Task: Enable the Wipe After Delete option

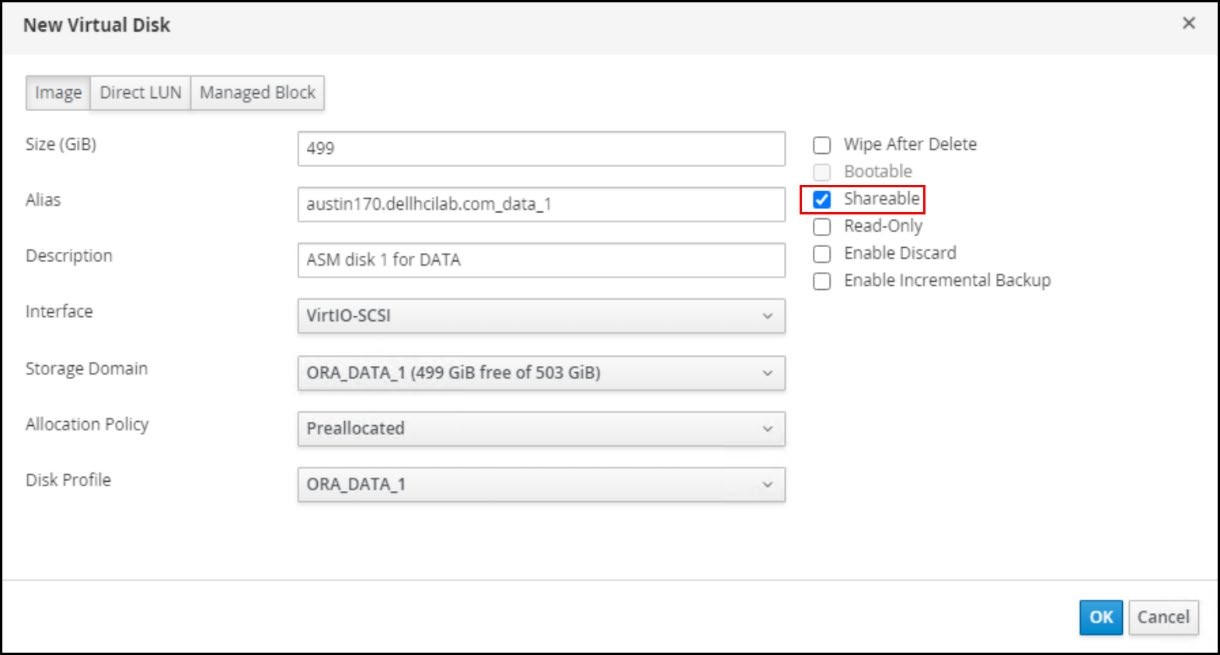Action: 822,144
